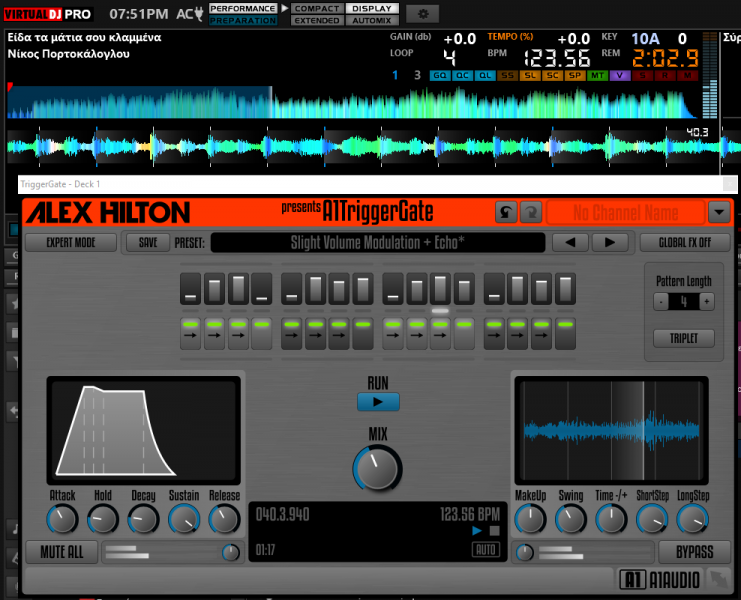
Task: Select deck number 3
Action: 417,75
